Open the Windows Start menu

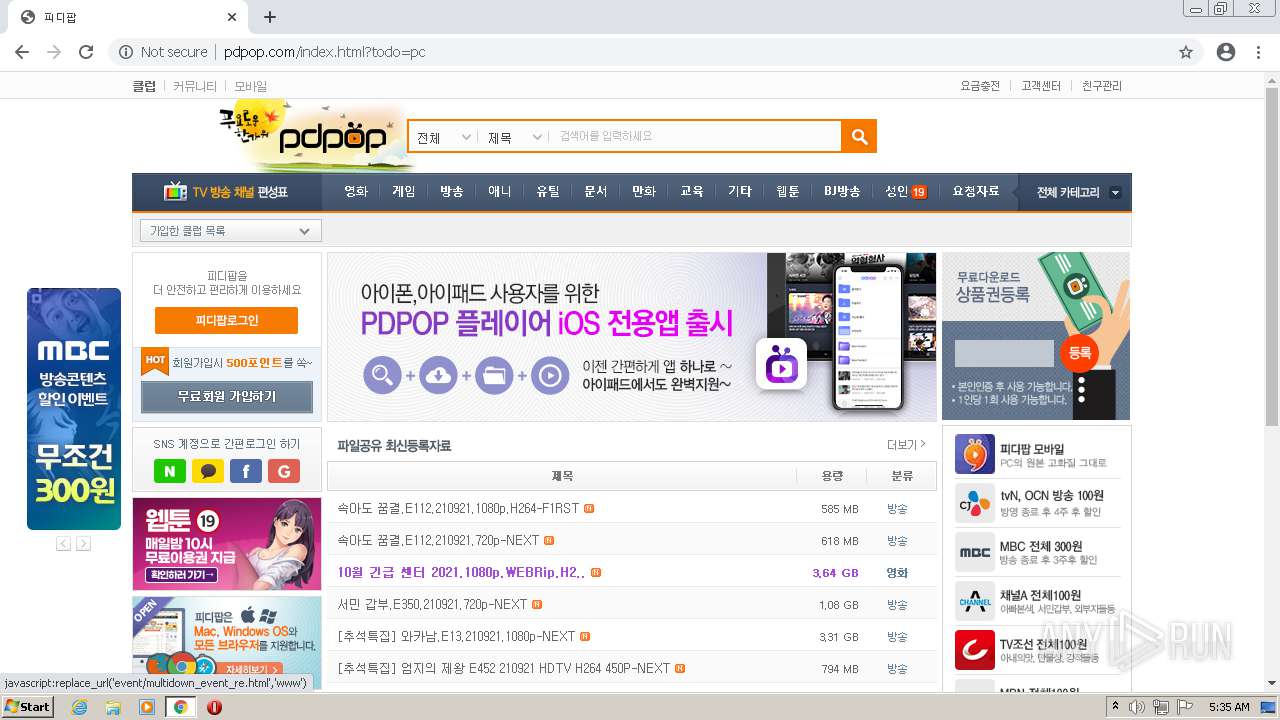point(28,707)
